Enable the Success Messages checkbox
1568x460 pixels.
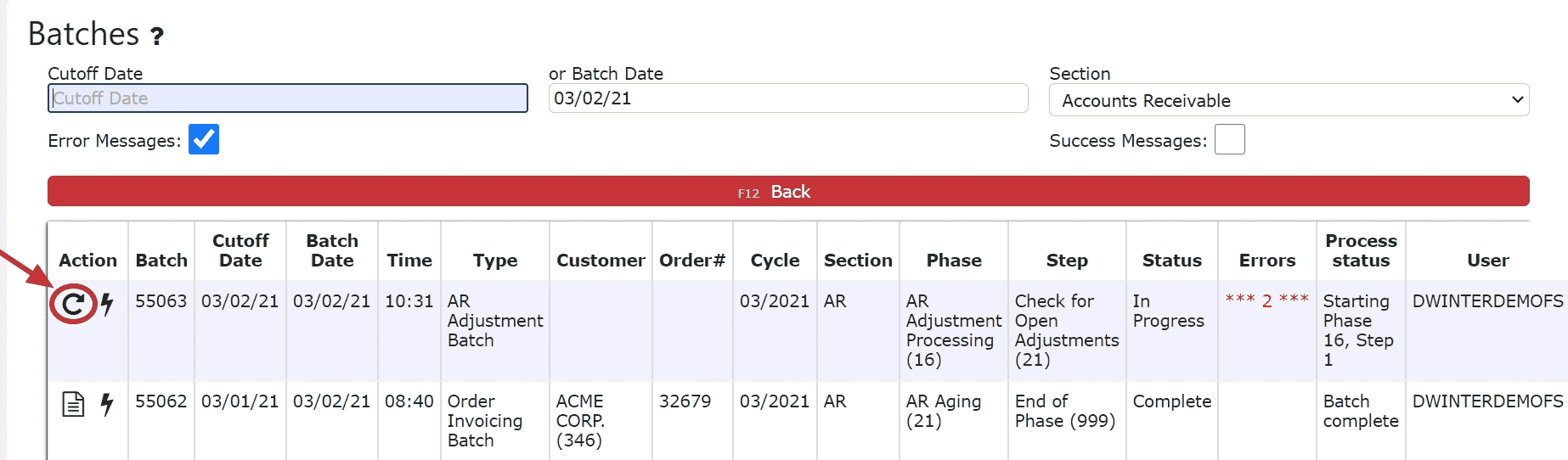pos(1229,139)
